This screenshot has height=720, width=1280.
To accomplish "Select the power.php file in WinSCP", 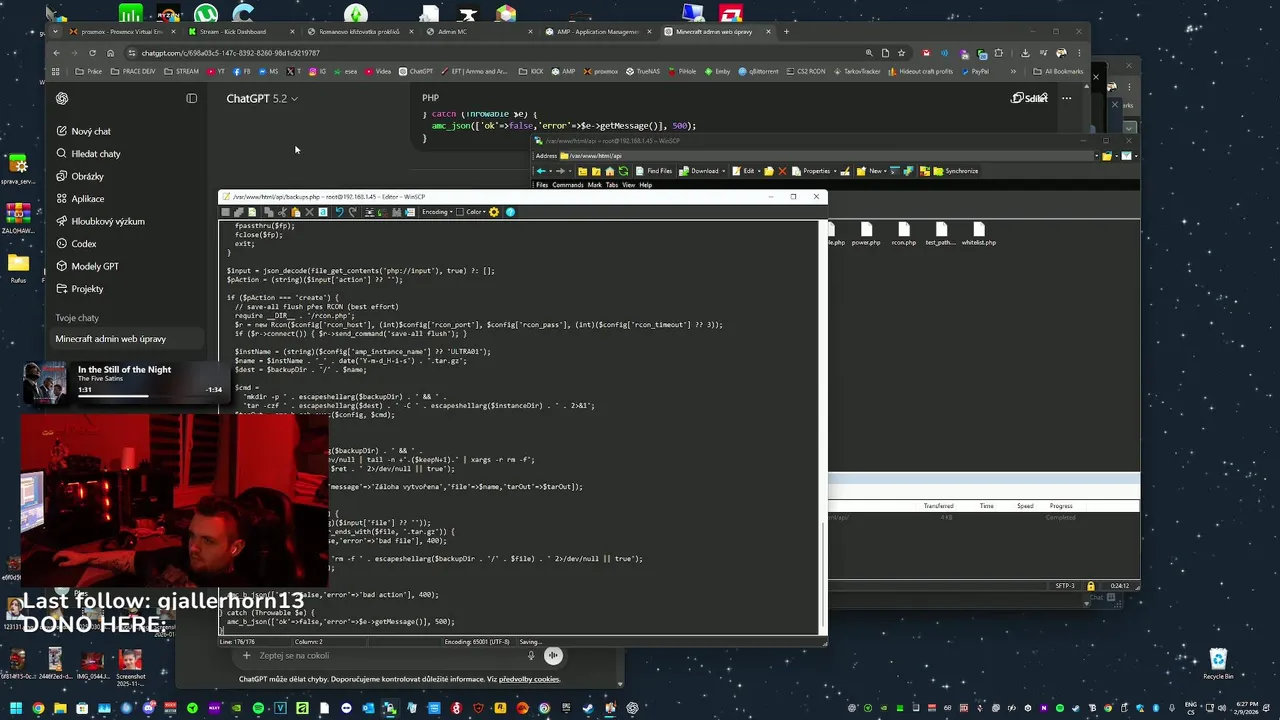I will 866,234.
